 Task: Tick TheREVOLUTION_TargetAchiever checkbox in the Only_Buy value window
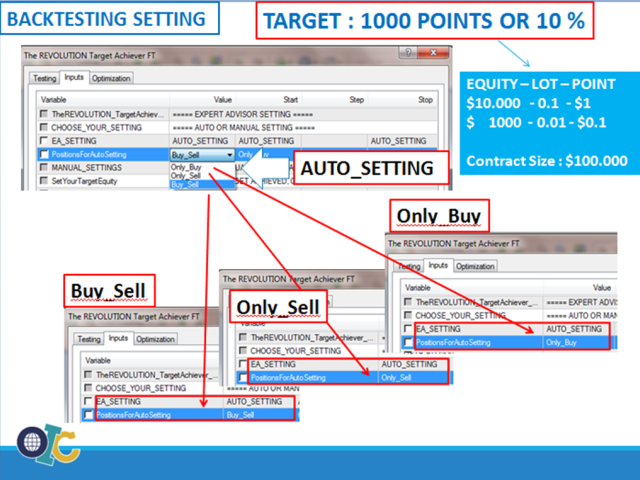pos(408,302)
